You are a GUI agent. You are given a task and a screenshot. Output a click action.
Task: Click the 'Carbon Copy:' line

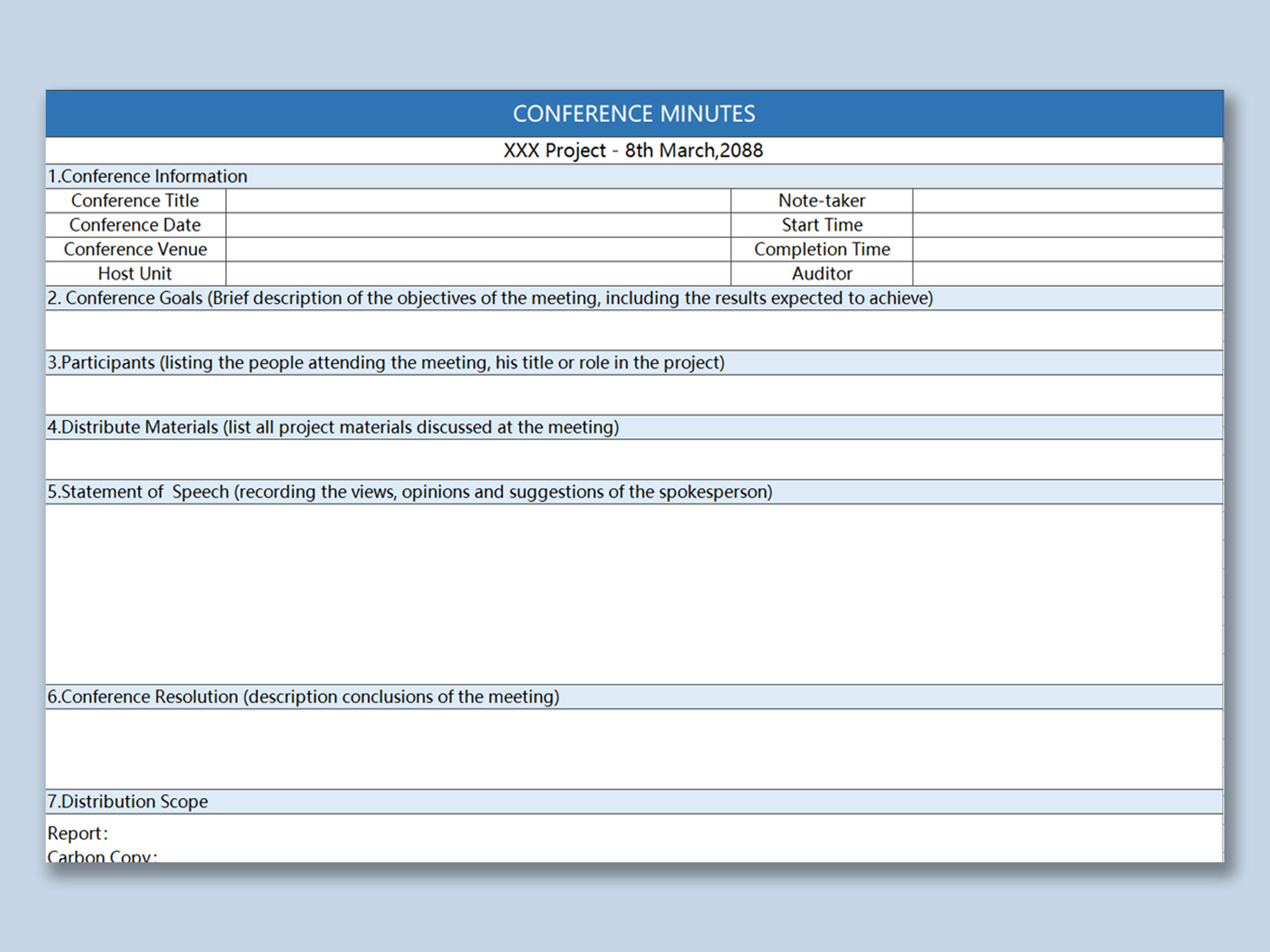(x=102, y=856)
